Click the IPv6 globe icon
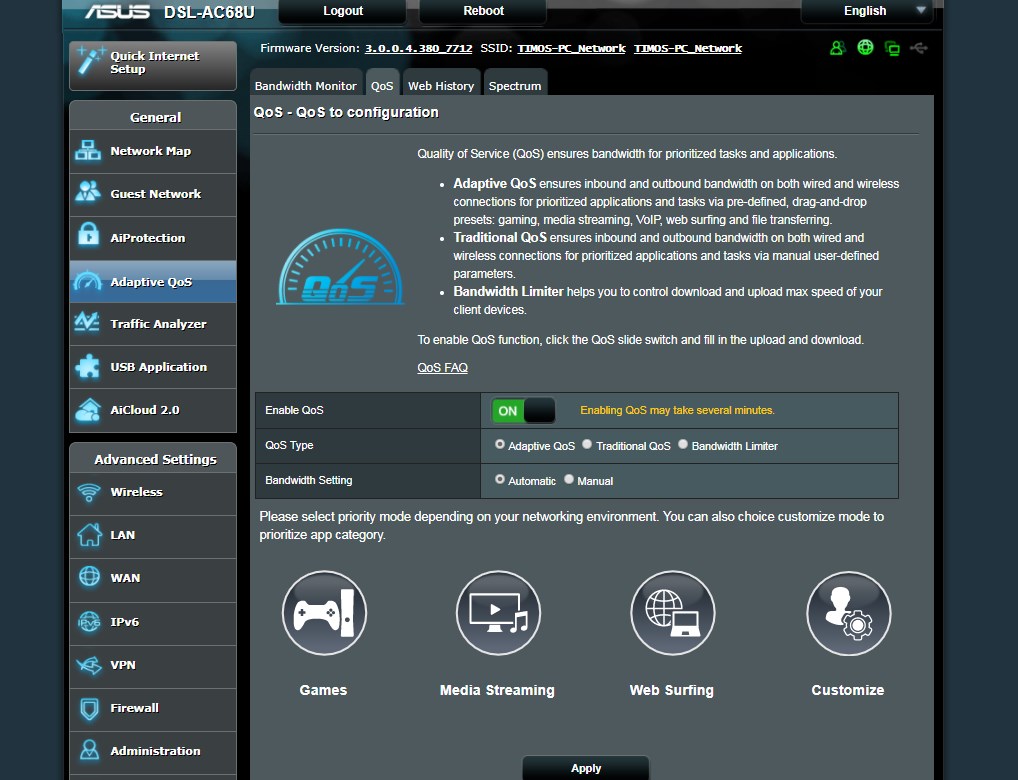1018x780 pixels. click(89, 622)
